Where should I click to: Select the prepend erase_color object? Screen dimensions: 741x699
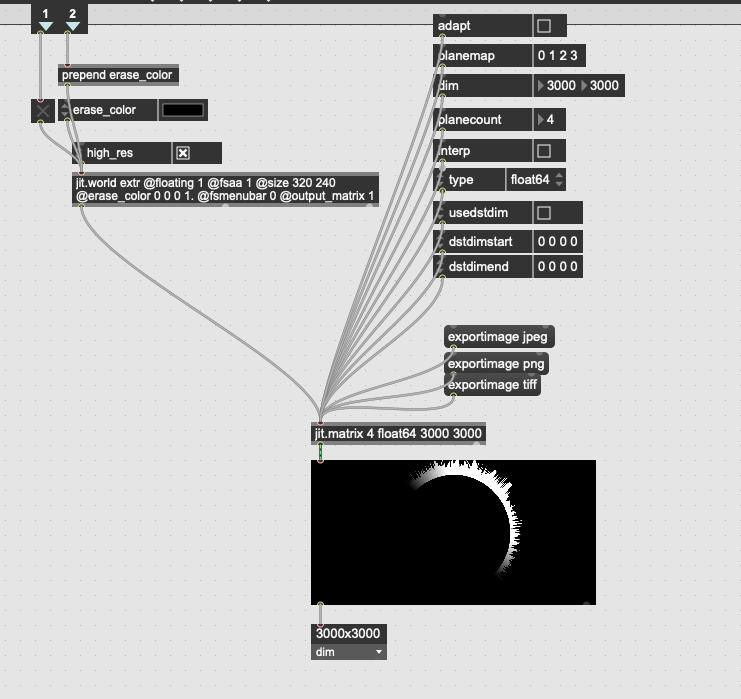pos(118,75)
